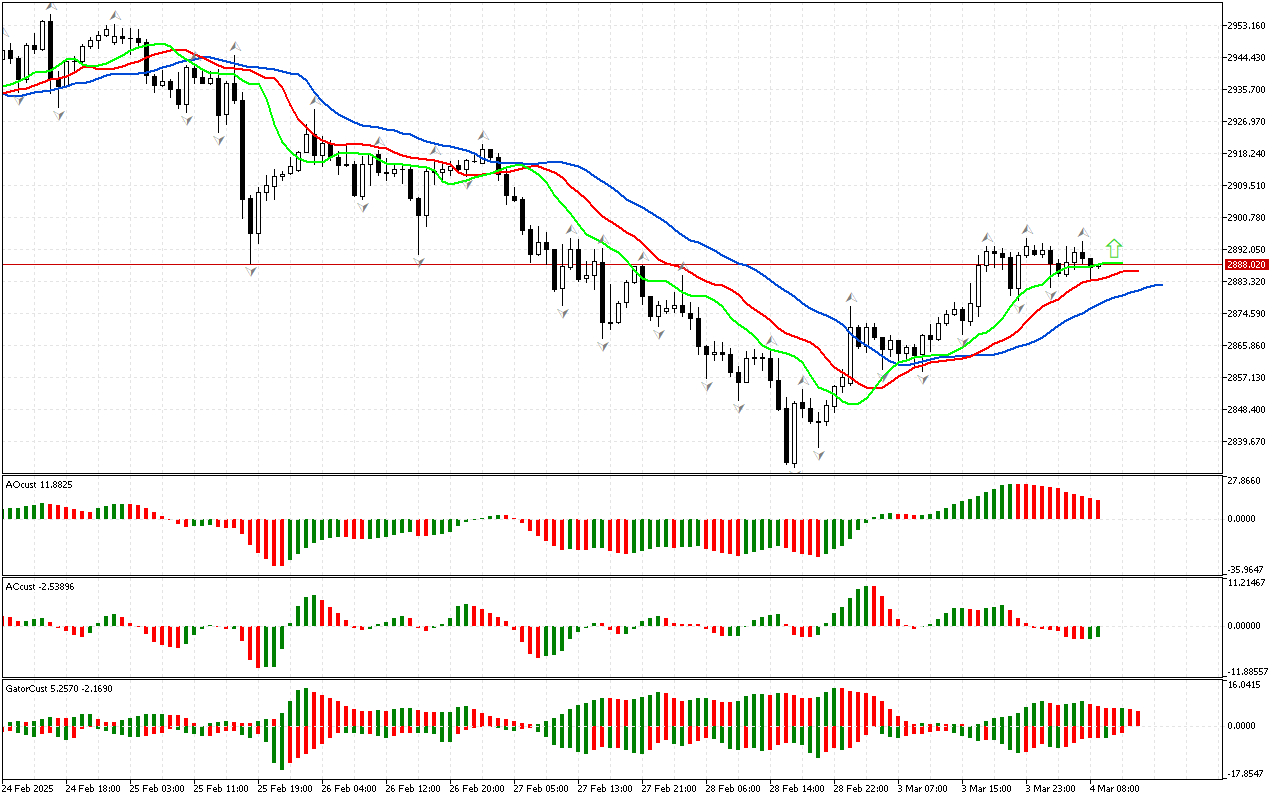Select price level 2935.700 on the scale
Image resolution: width=1280 pixels, height=800 pixels.
pyautogui.click(x=1248, y=90)
